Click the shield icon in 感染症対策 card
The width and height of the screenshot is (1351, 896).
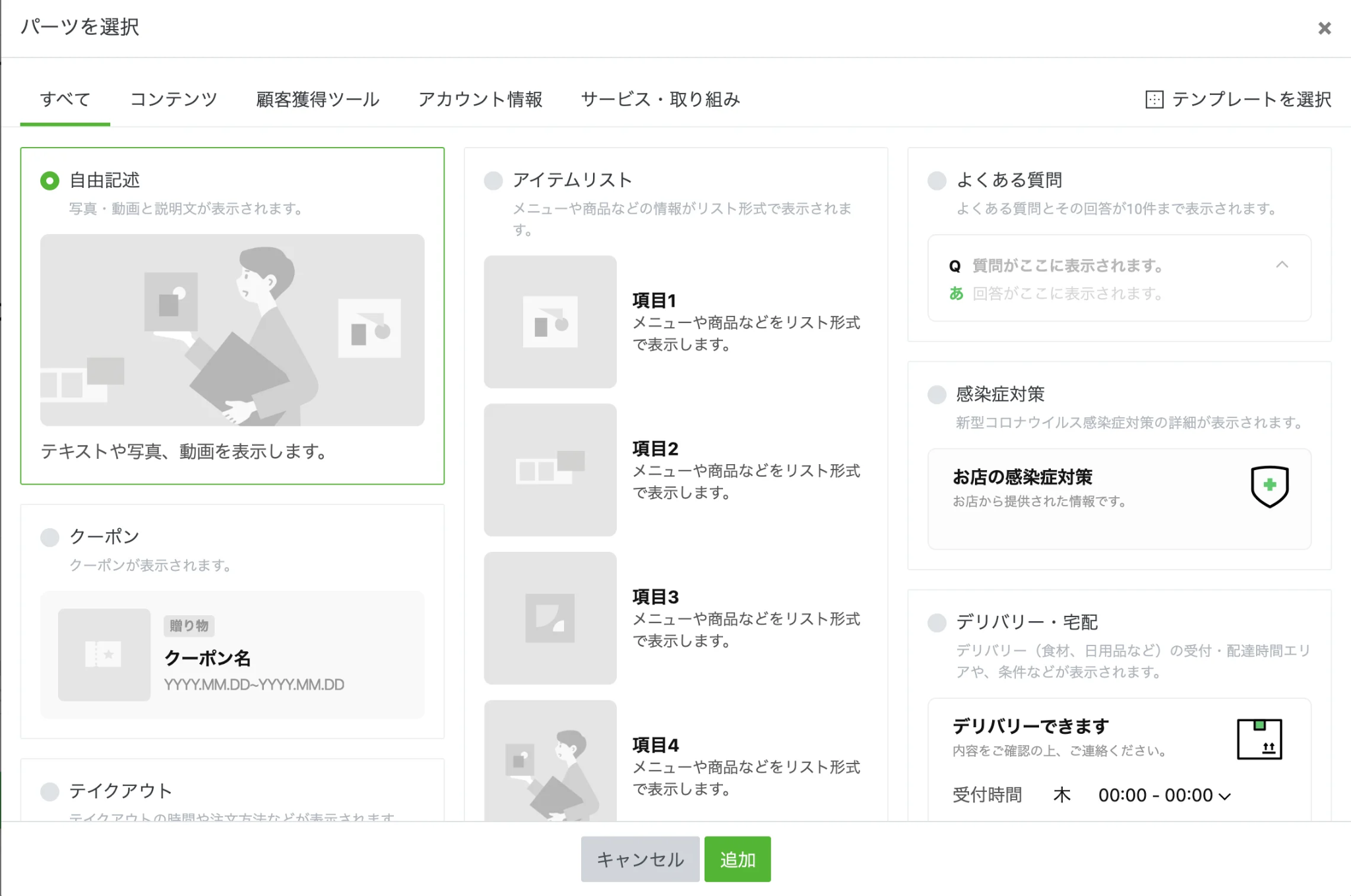(x=1269, y=487)
